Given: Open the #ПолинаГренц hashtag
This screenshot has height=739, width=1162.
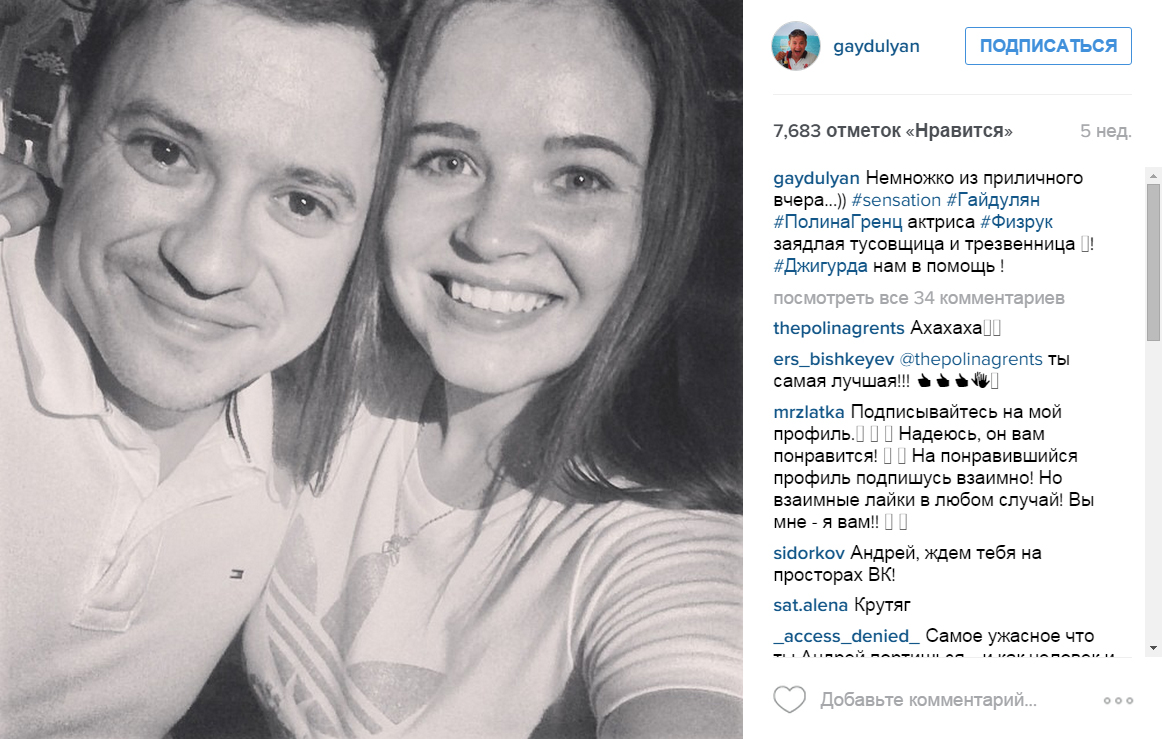Looking at the screenshot, I should click(x=837, y=222).
